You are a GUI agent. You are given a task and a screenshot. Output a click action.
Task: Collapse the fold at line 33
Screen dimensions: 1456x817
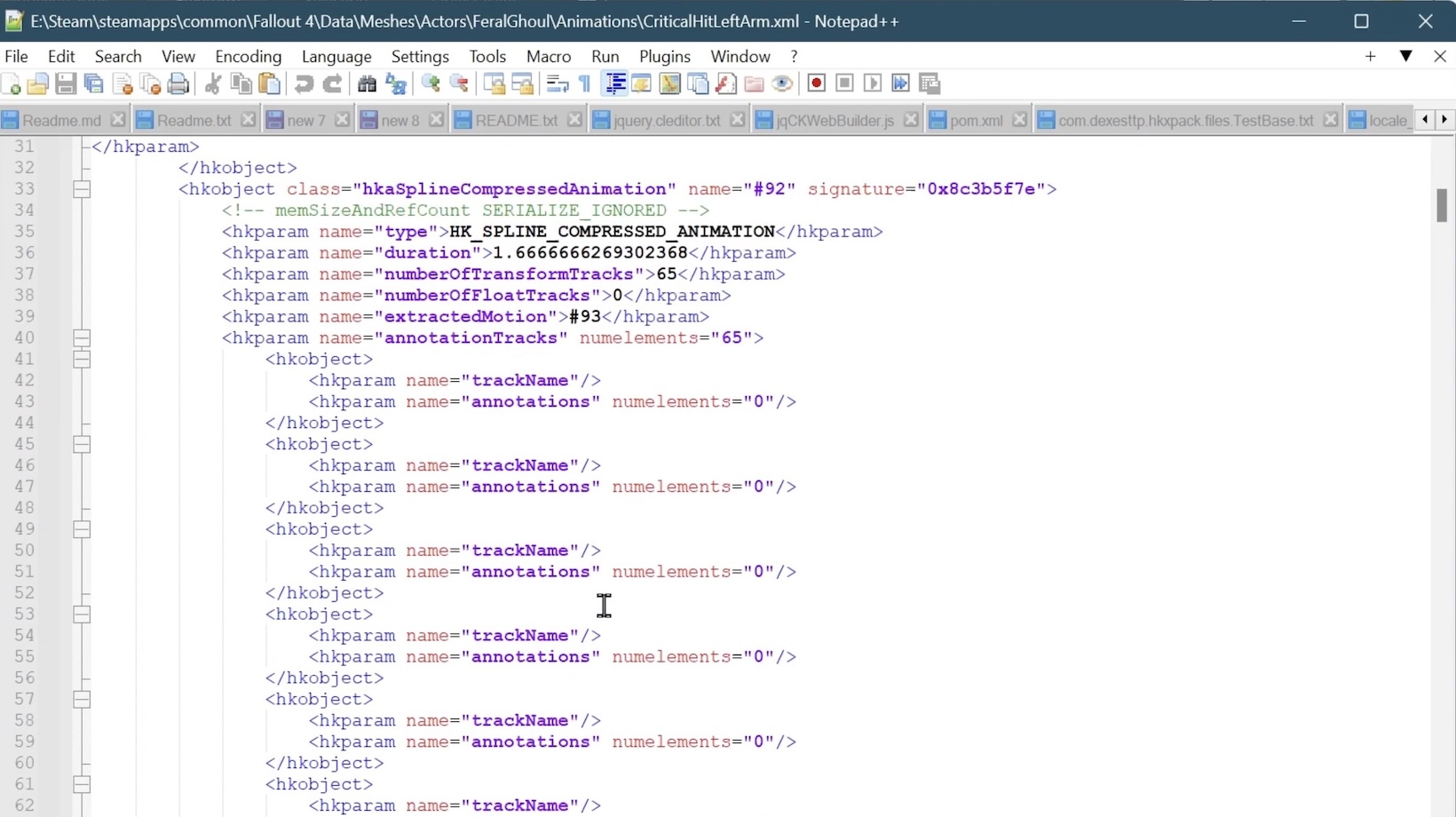click(x=82, y=189)
